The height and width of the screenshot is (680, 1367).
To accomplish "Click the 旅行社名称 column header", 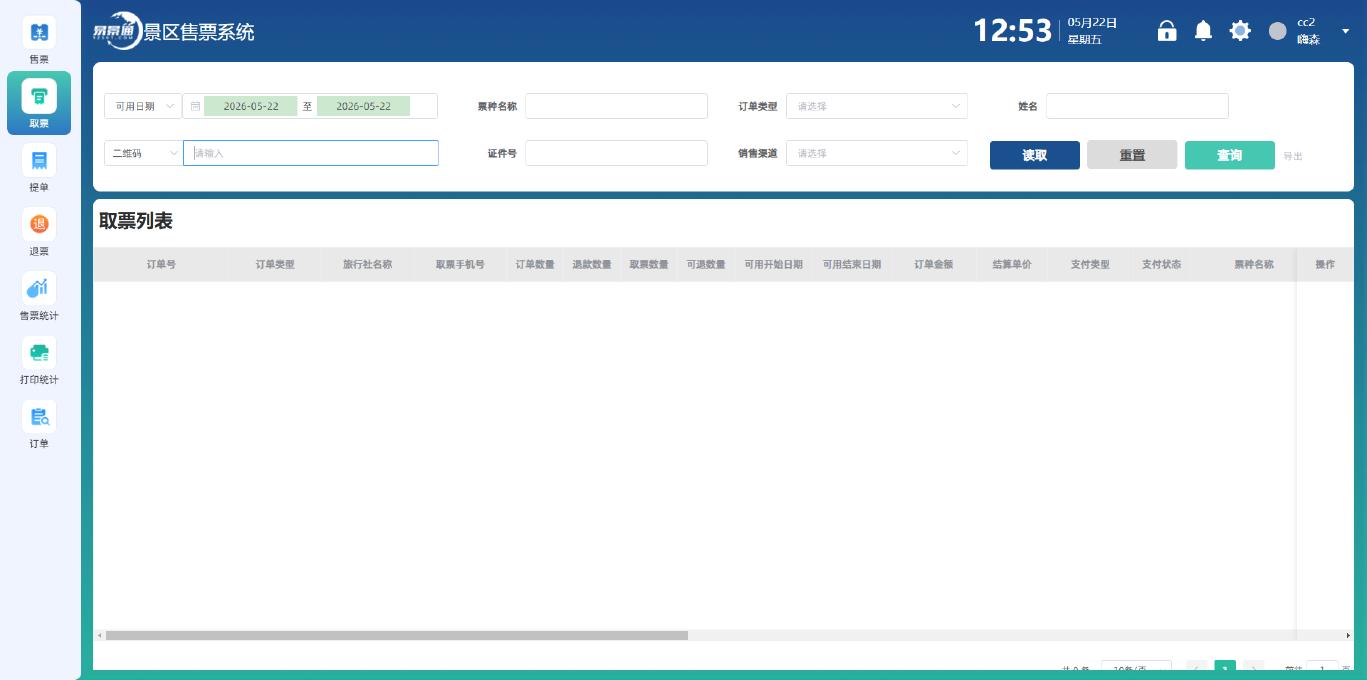I will pyautogui.click(x=367, y=265).
